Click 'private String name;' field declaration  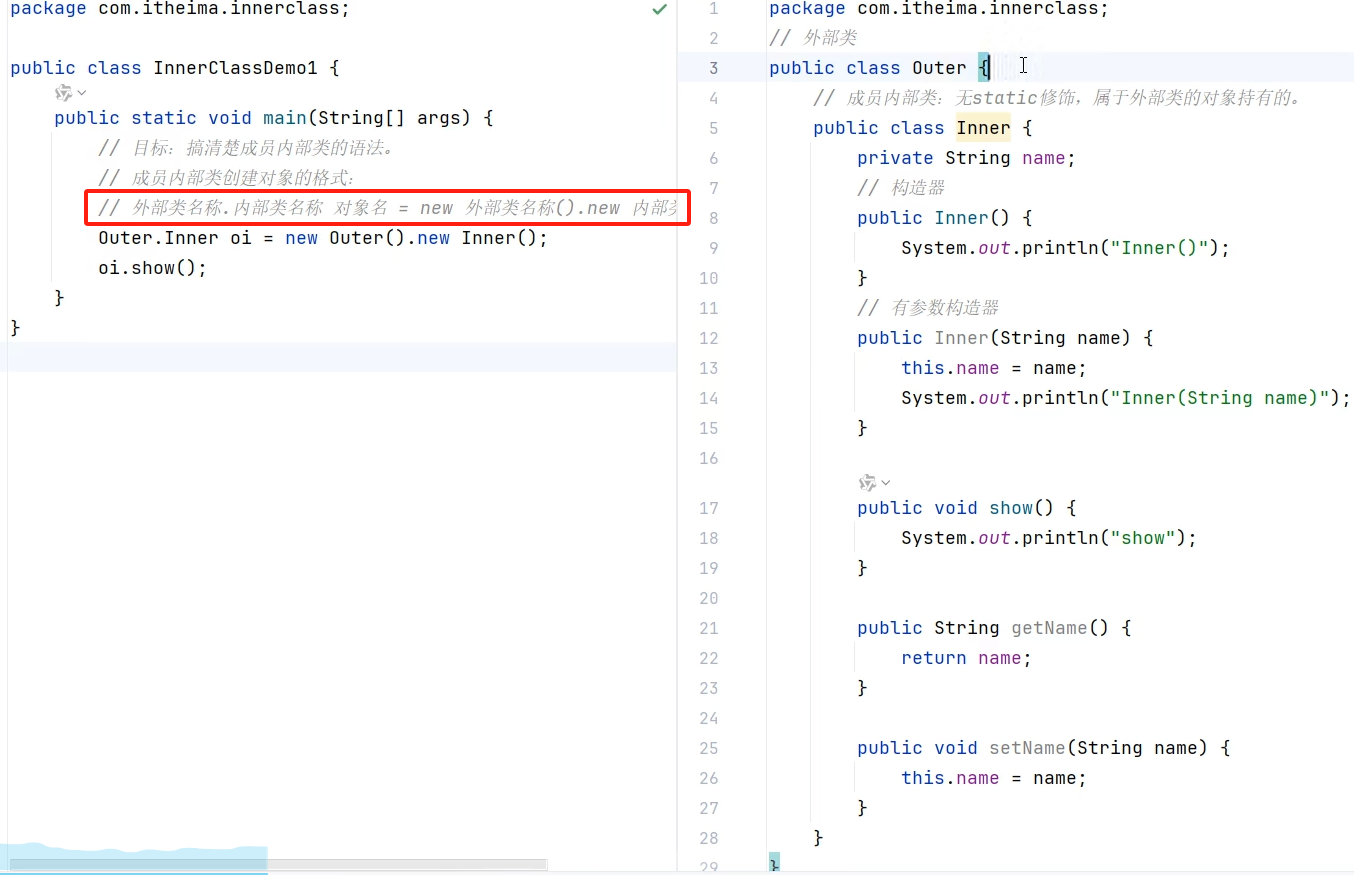coord(966,158)
